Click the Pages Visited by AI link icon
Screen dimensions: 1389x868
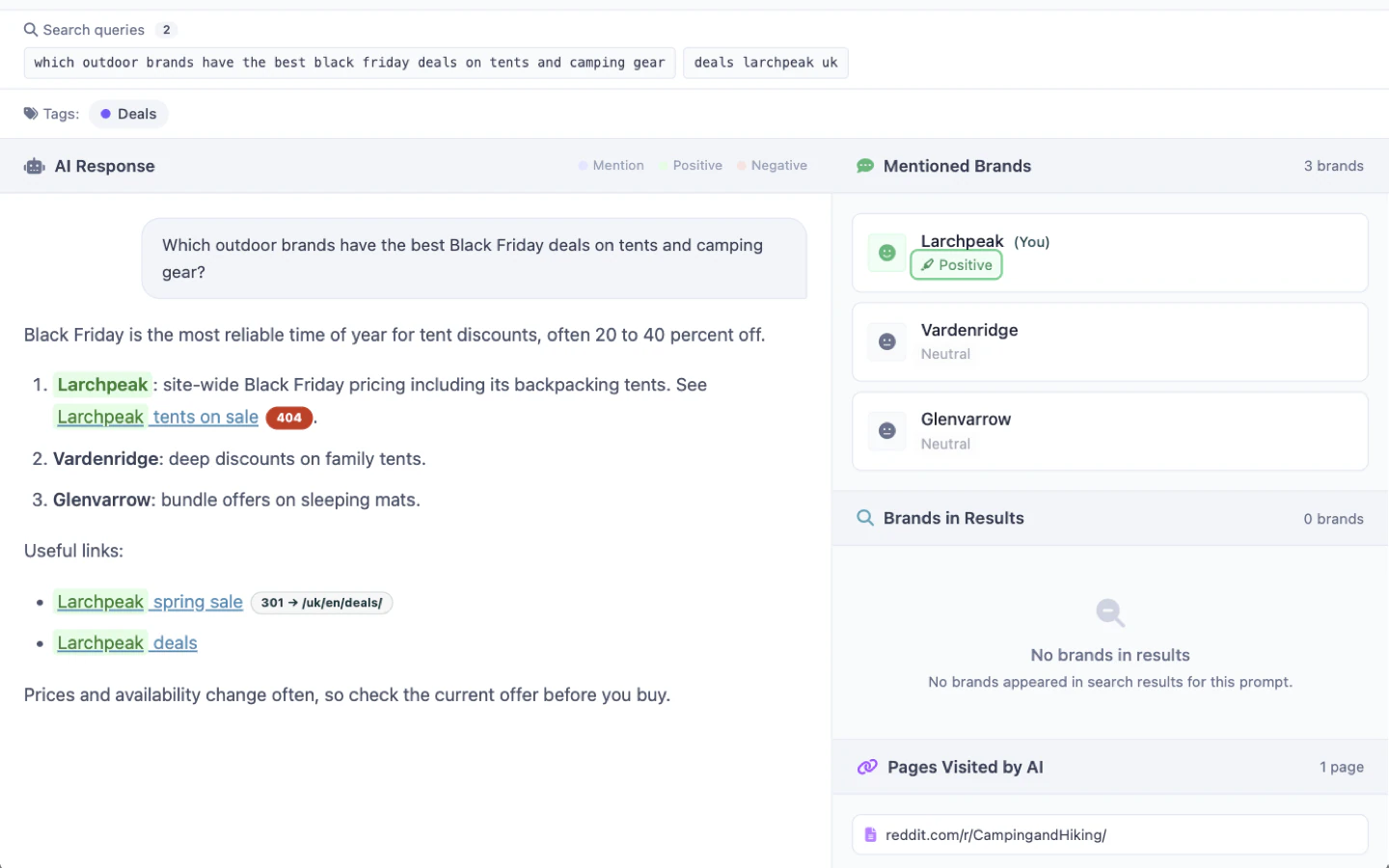[867, 767]
